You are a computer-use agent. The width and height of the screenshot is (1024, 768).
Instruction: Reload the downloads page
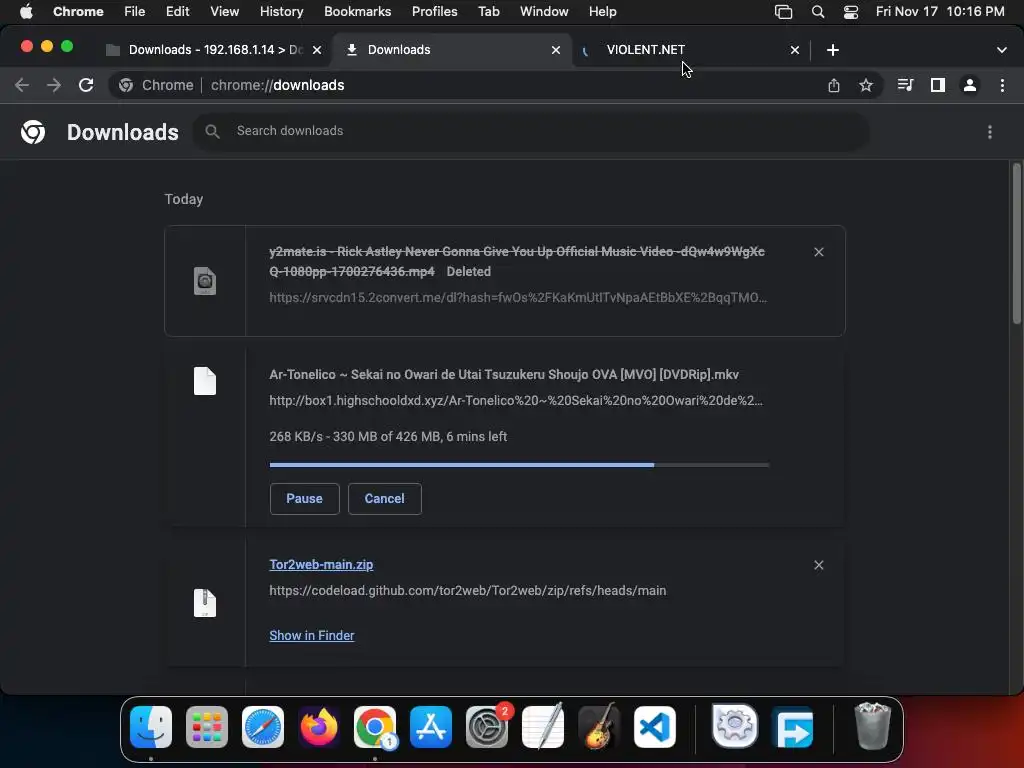pos(86,85)
